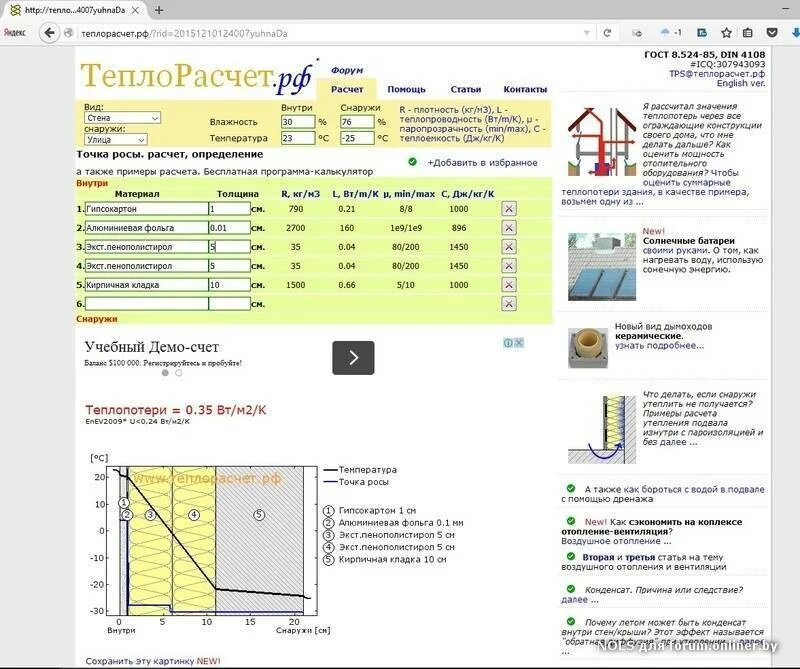Click inside humidity Внутри field showing 30
The height and width of the screenshot is (669, 800).
(298, 122)
